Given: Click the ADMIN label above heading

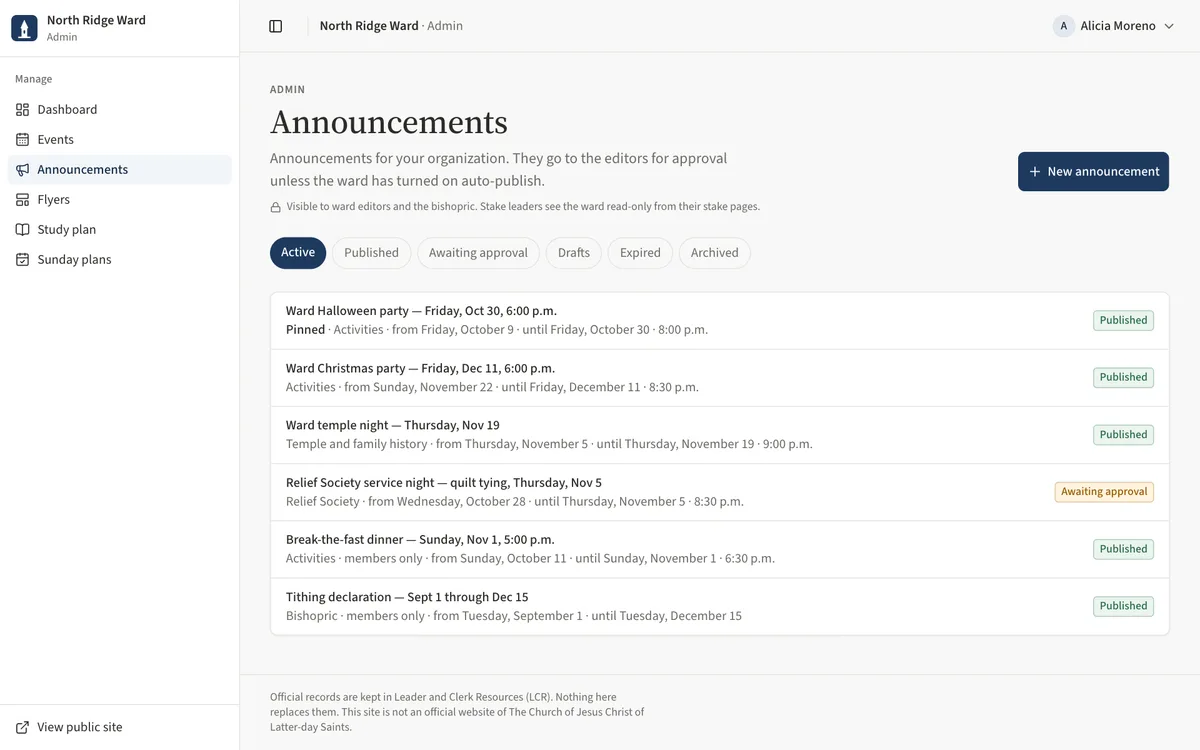Looking at the screenshot, I should tap(288, 90).
